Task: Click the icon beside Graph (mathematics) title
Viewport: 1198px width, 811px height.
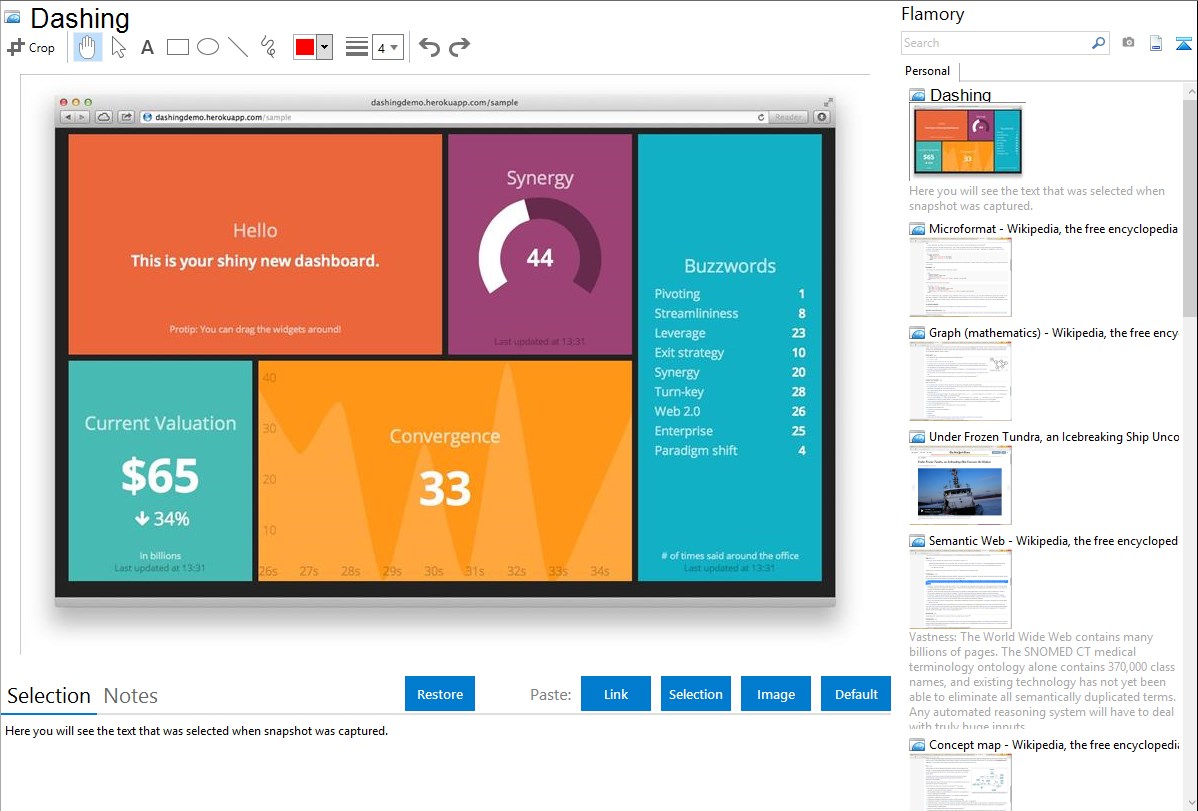Action: pos(917,333)
